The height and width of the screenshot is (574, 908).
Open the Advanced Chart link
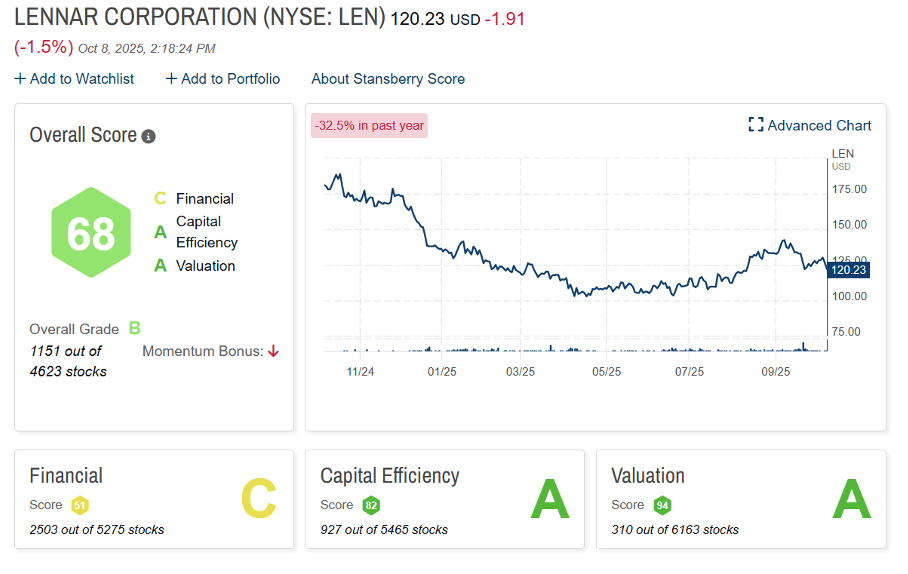pos(819,125)
